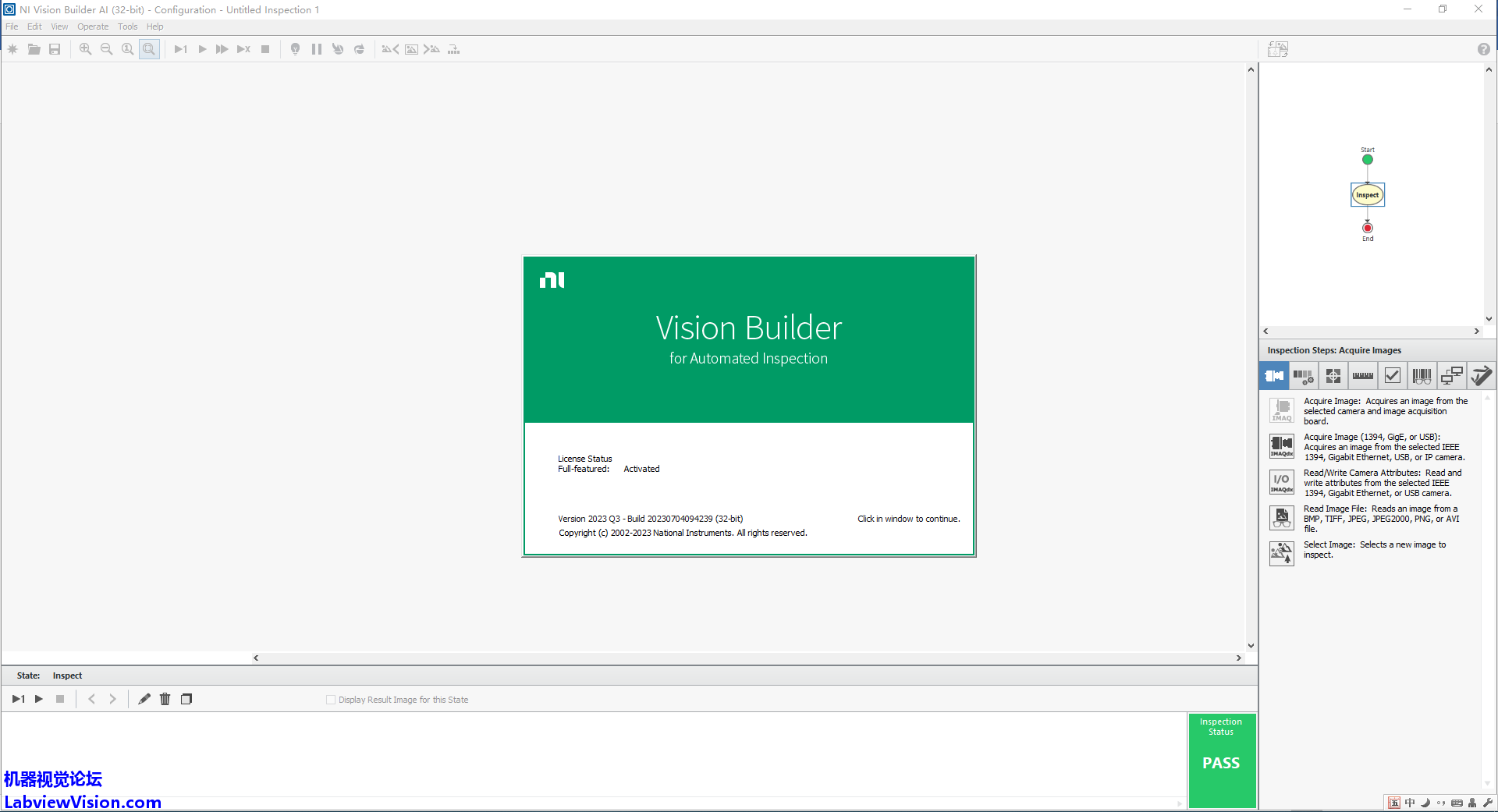Open the Measure Features ruler tab
The width and height of the screenshot is (1498, 812).
point(1363,376)
